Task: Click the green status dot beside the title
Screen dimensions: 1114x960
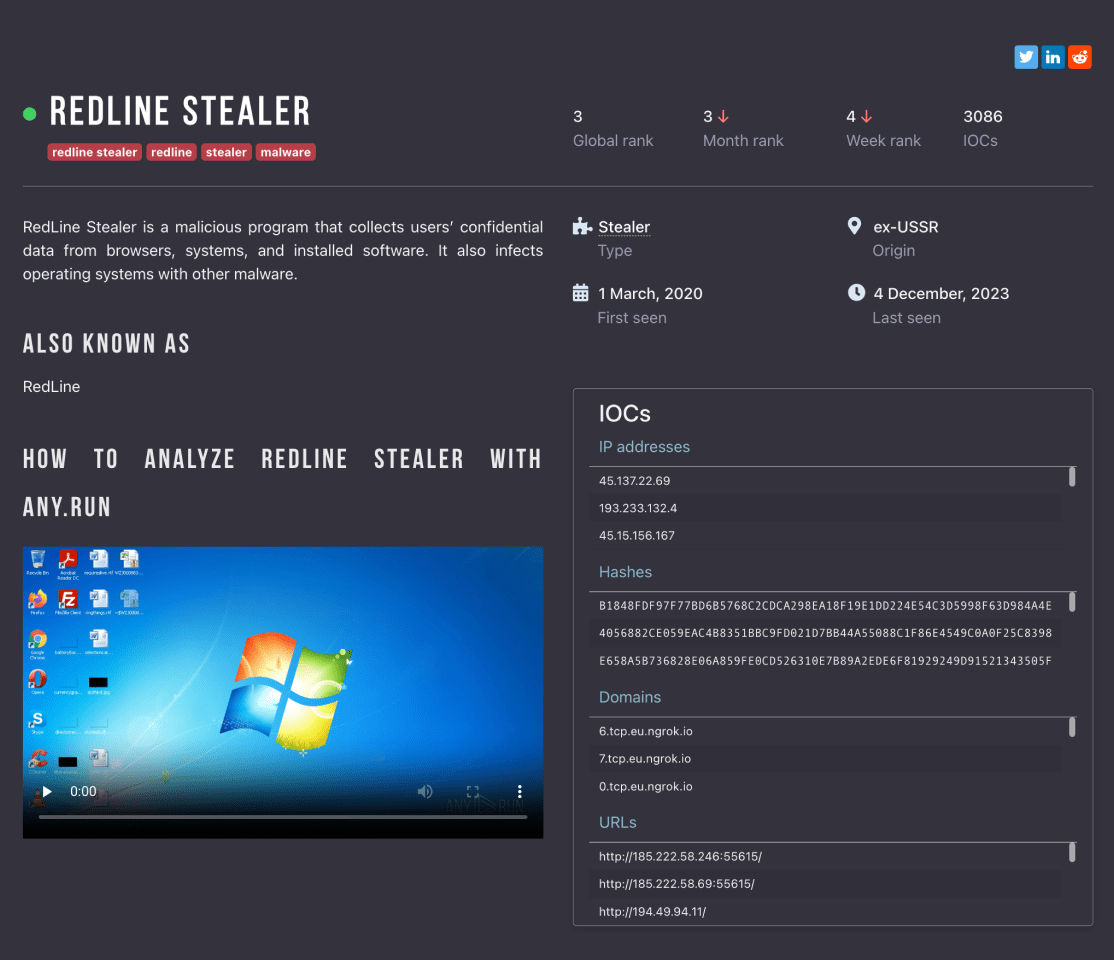Action: [29, 114]
